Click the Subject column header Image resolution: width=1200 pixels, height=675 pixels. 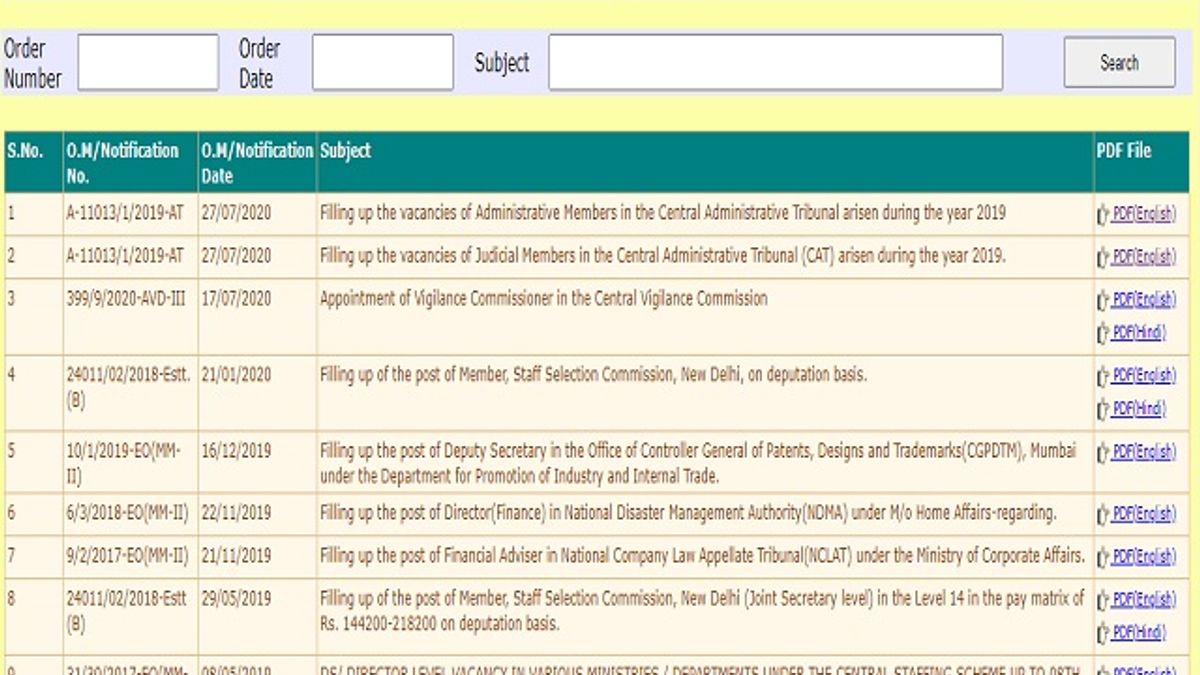[346, 151]
